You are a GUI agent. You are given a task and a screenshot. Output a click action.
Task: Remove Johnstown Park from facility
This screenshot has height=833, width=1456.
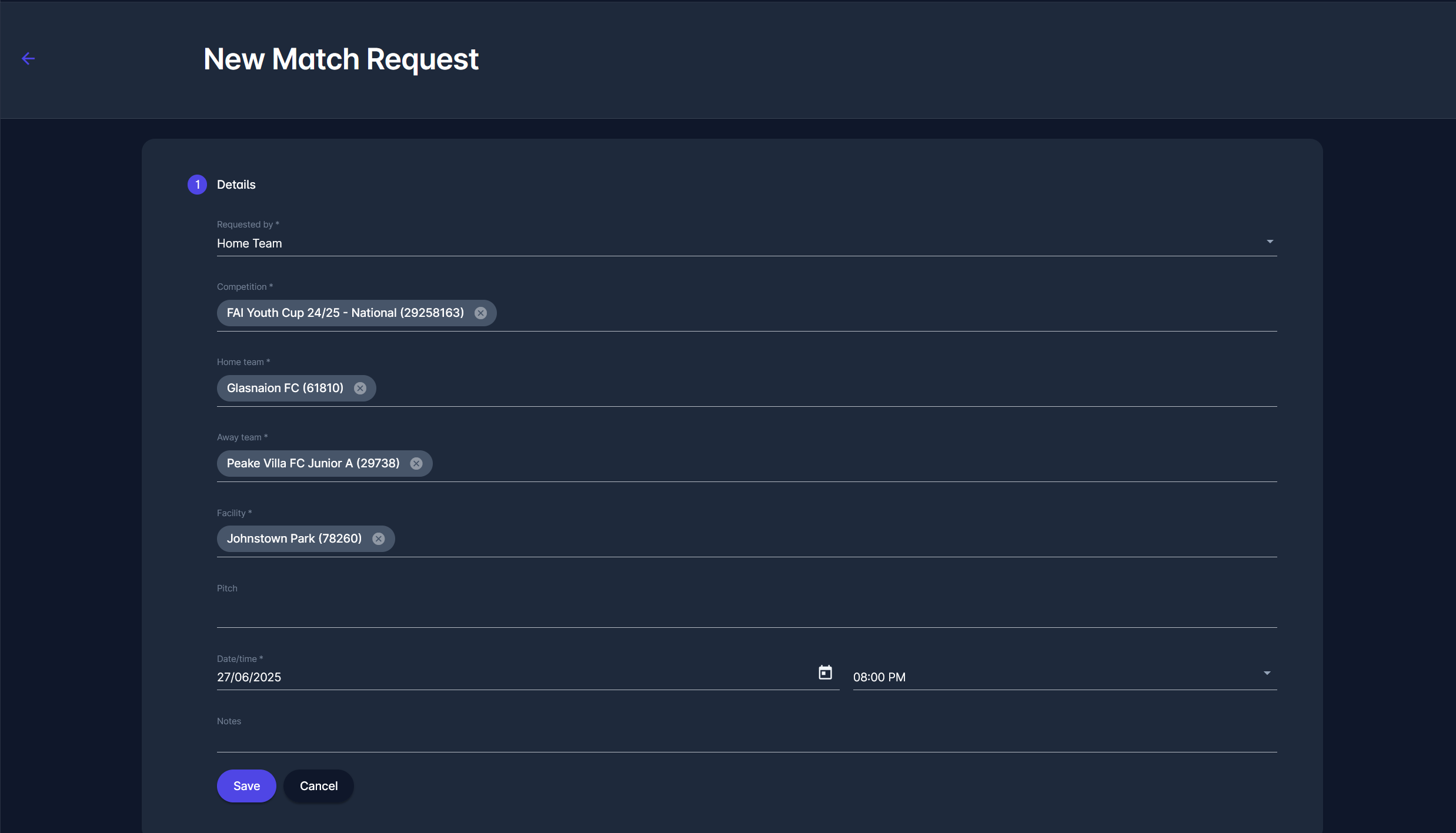(379, 538)
